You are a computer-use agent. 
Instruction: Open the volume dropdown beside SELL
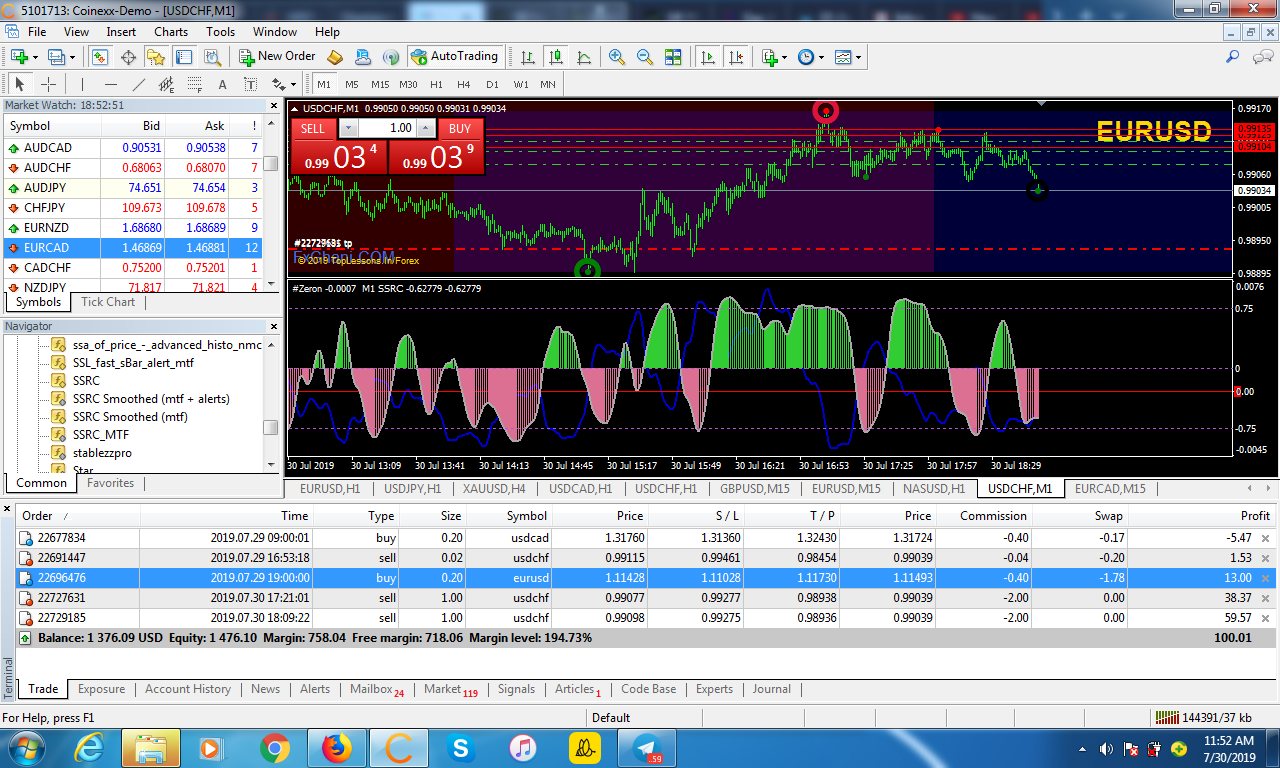click(x=348, y=128)
